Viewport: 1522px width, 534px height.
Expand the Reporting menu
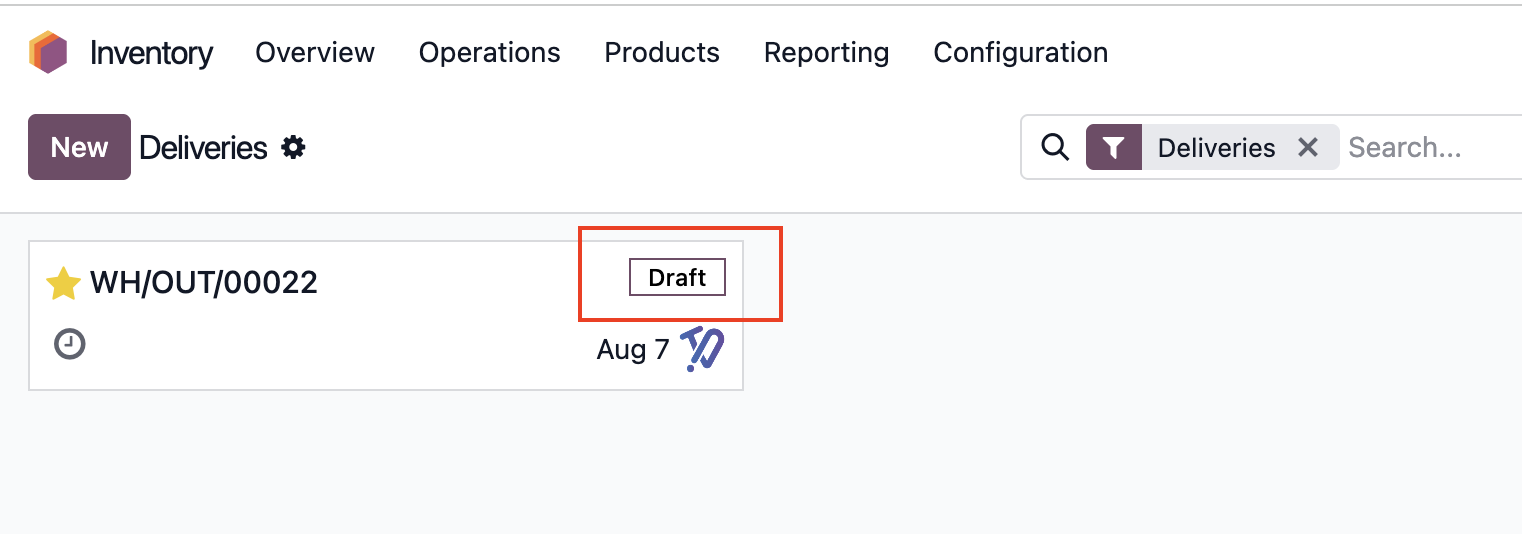point(827,52)
